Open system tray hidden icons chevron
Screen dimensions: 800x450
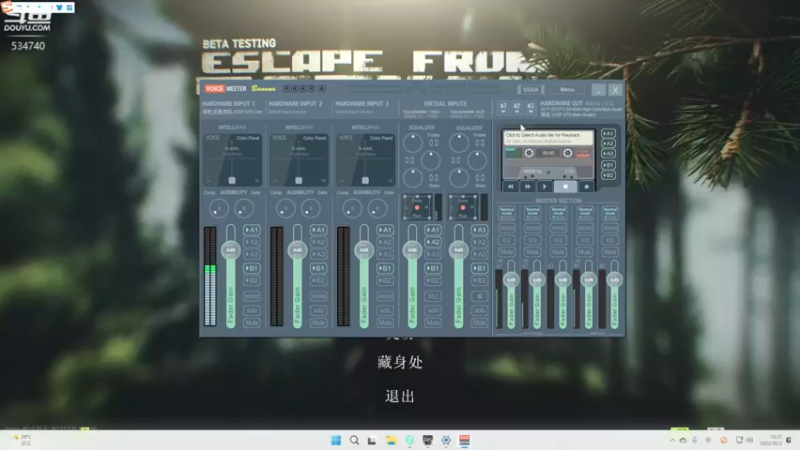(x=672, y=440)
